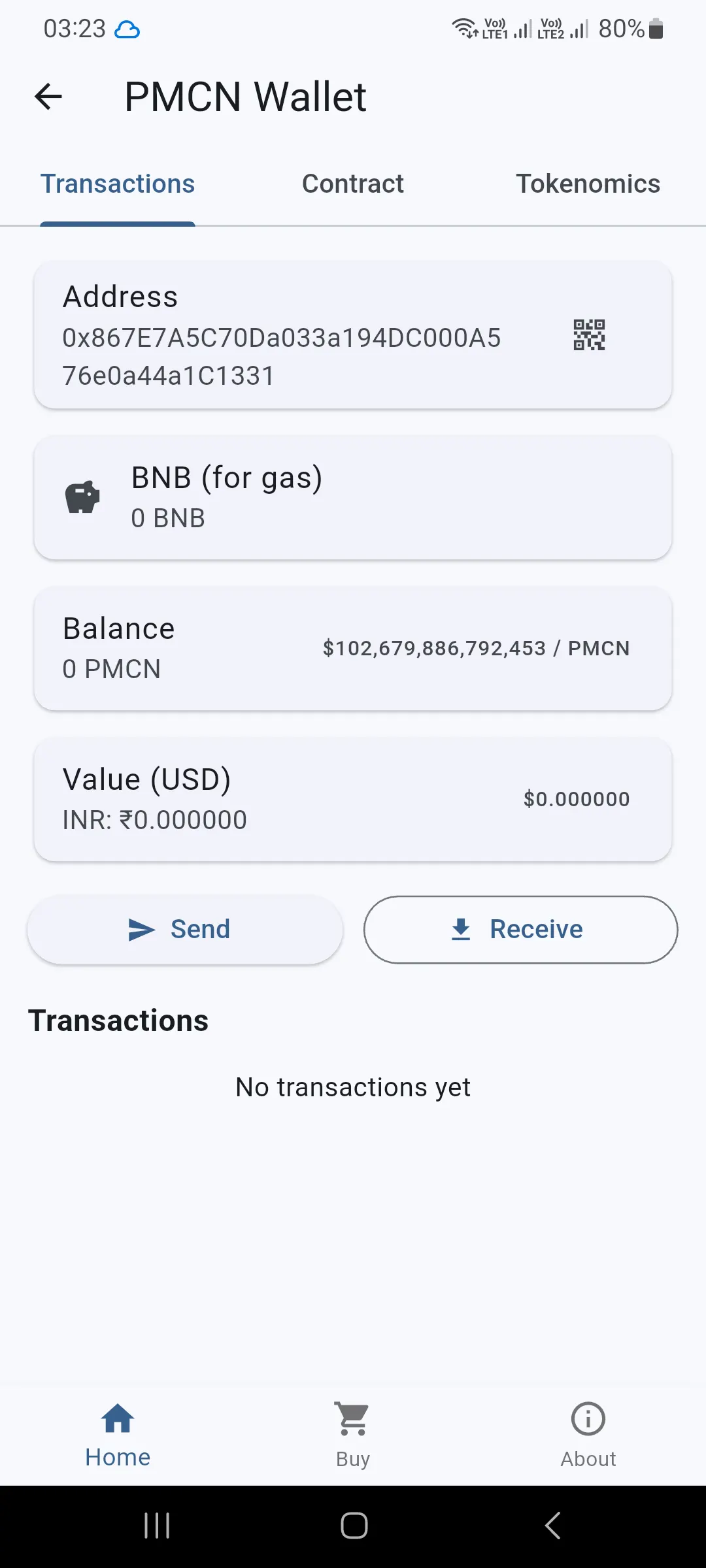Open the About info icon

pos(588,1419)
